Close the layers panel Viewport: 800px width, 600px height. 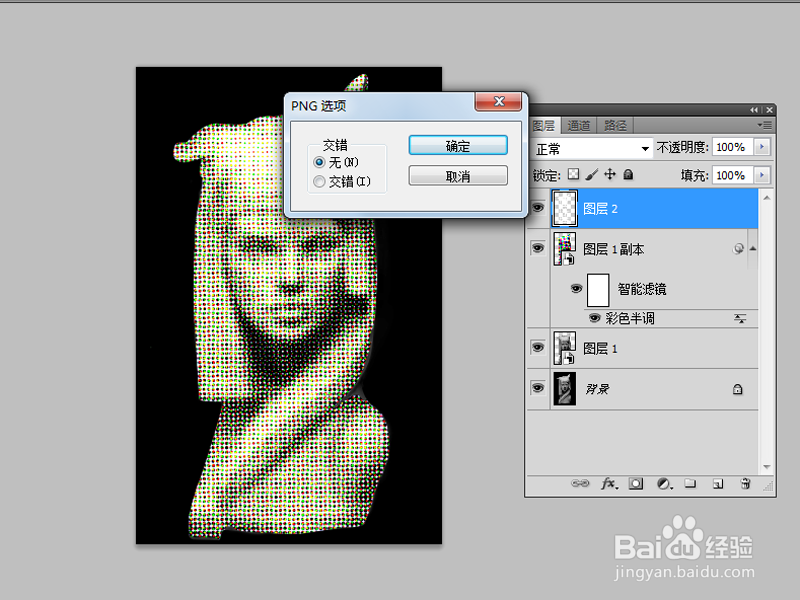tap(769, 110)
